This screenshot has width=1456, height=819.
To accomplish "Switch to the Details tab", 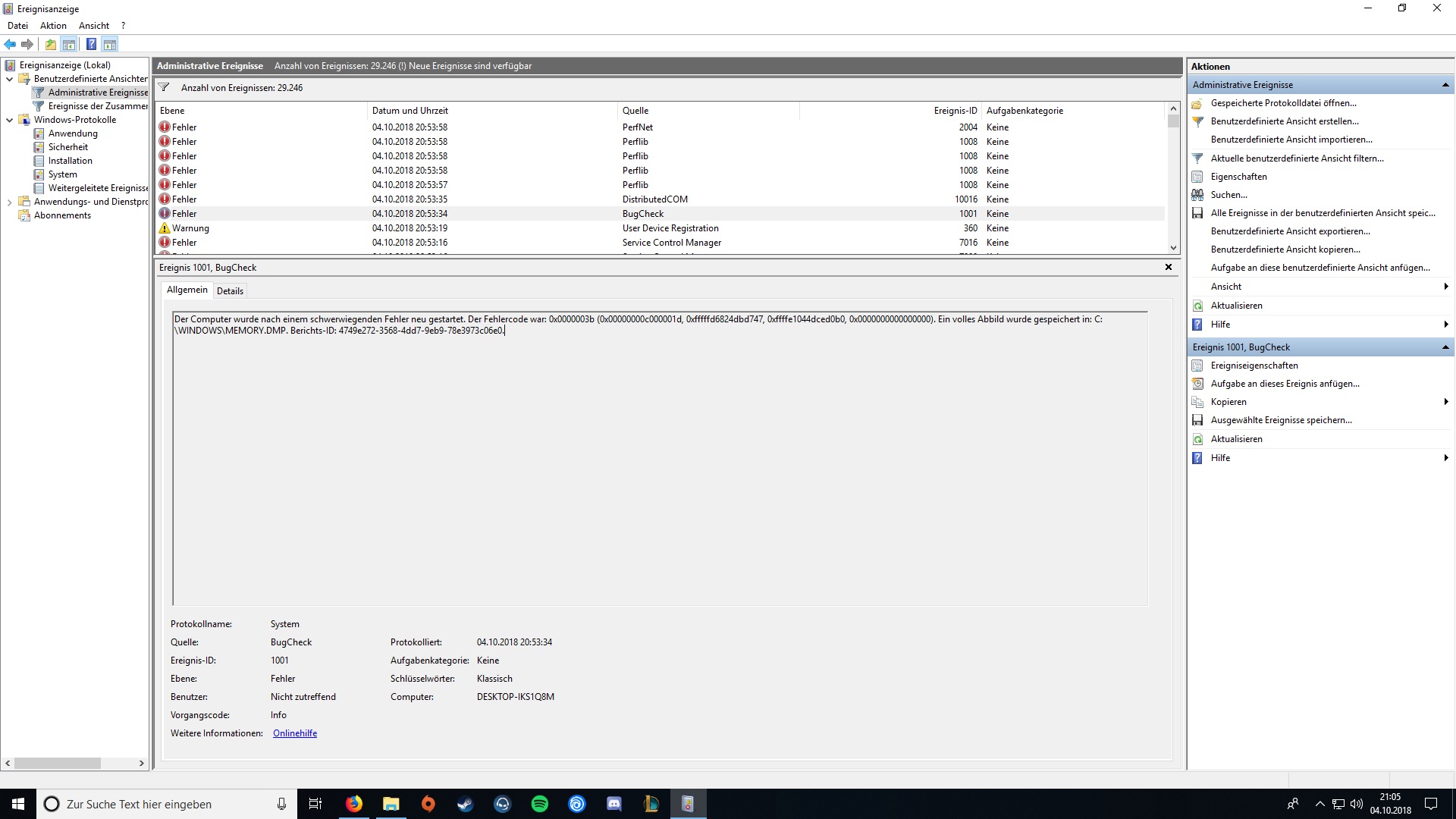I will tap(230, 291).
